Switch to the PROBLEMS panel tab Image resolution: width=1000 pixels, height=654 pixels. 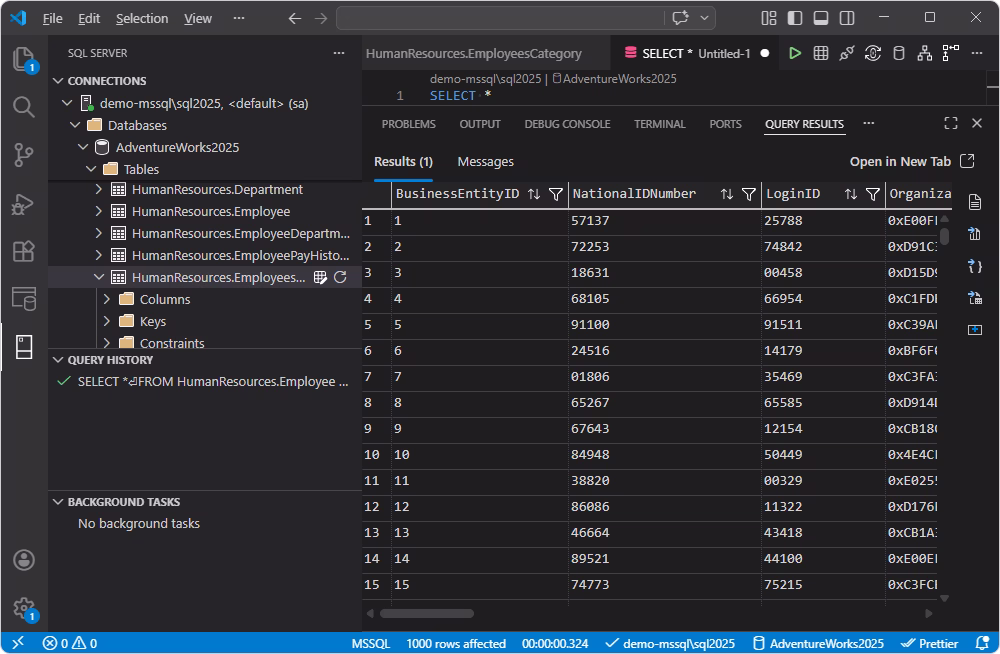tap(408, 124)
